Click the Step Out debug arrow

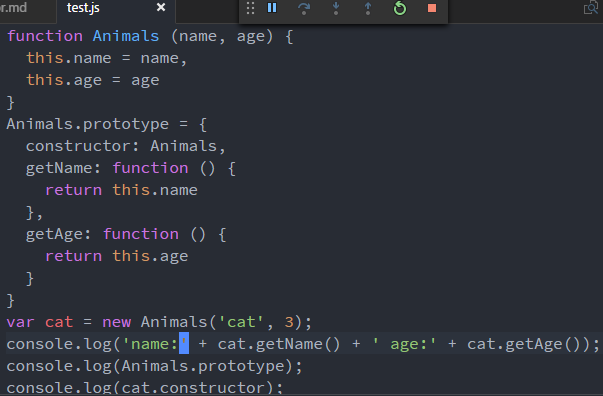point(368,8)
